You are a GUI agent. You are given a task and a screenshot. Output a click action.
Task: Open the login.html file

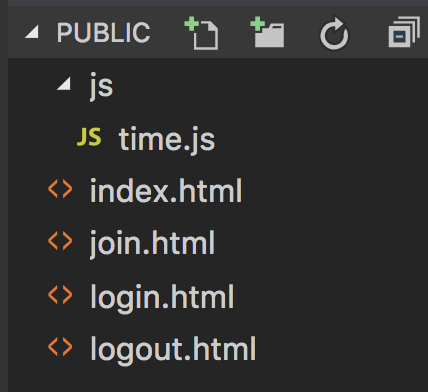click(x=162, y=297)
